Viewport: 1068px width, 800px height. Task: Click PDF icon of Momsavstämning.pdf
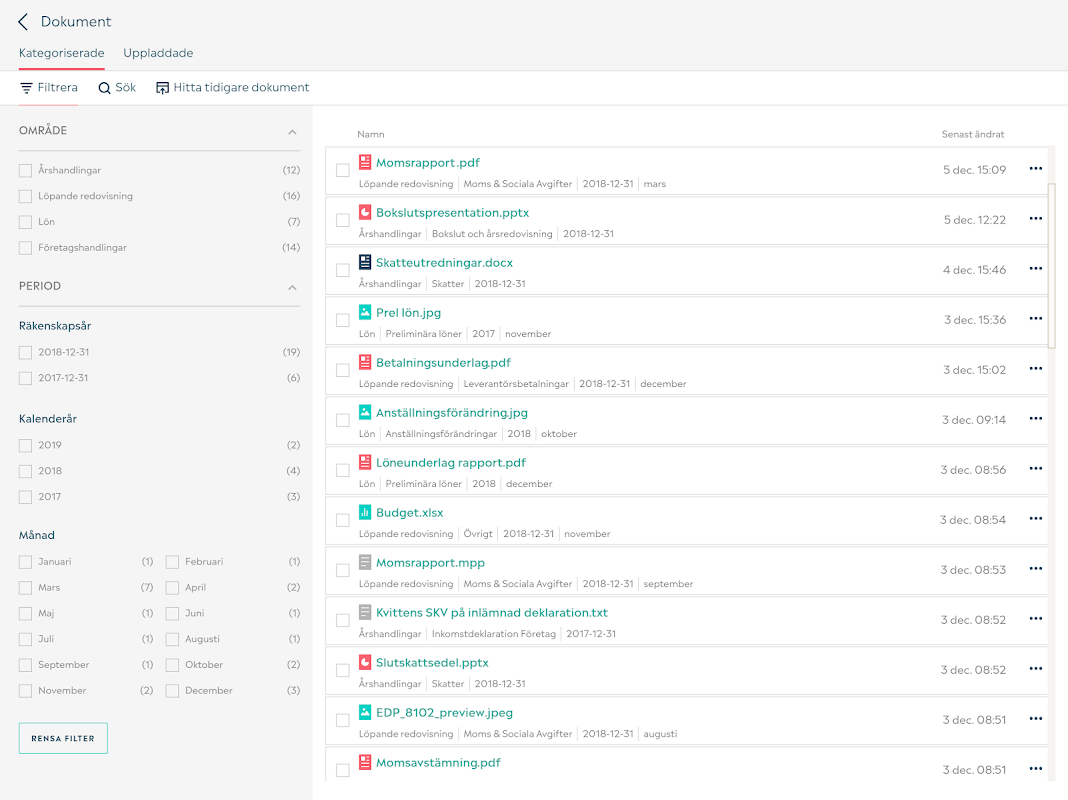(x=365, y=762)
